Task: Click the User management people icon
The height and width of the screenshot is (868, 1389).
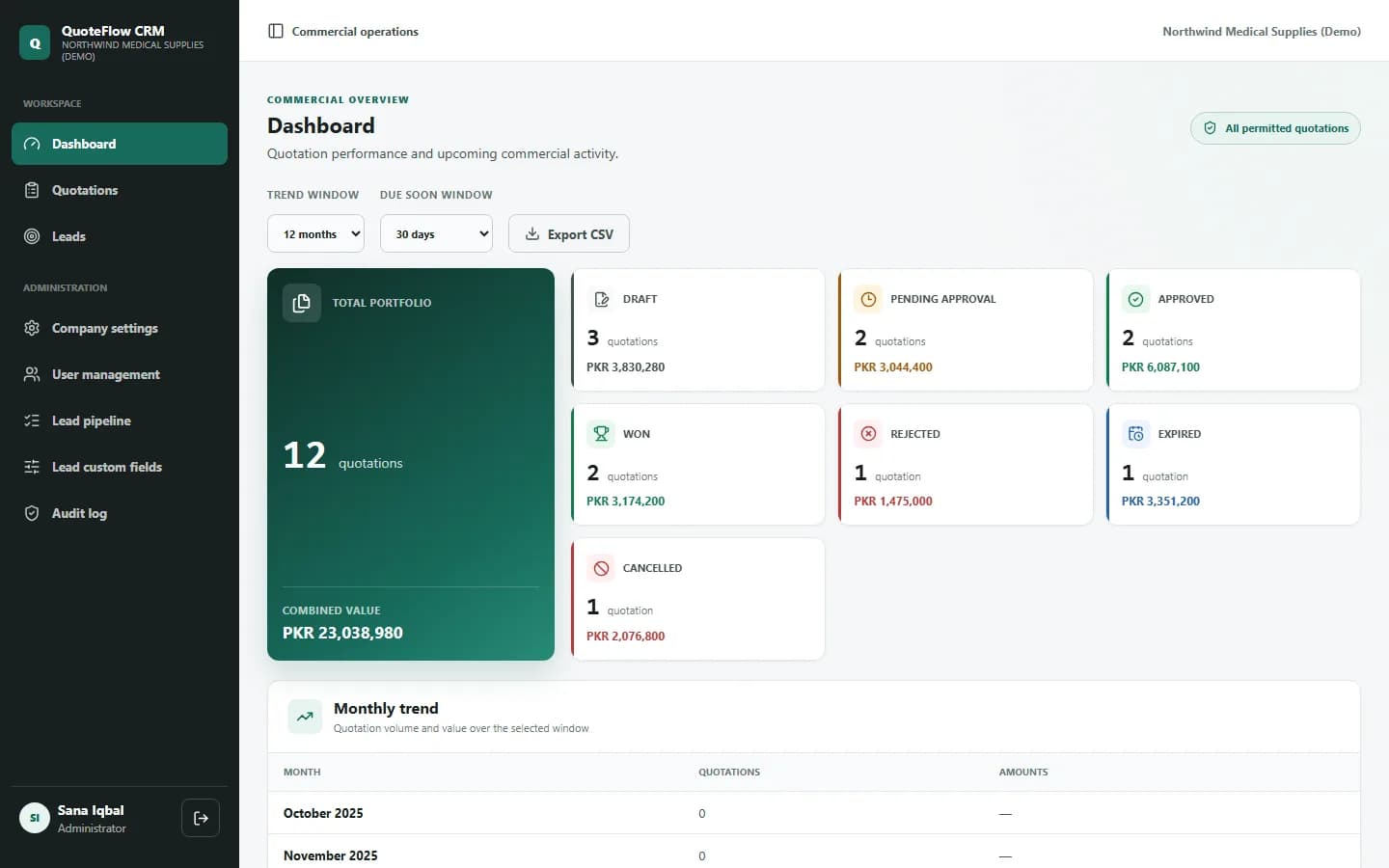Action: pyautogui.click(x=32, y=374)
